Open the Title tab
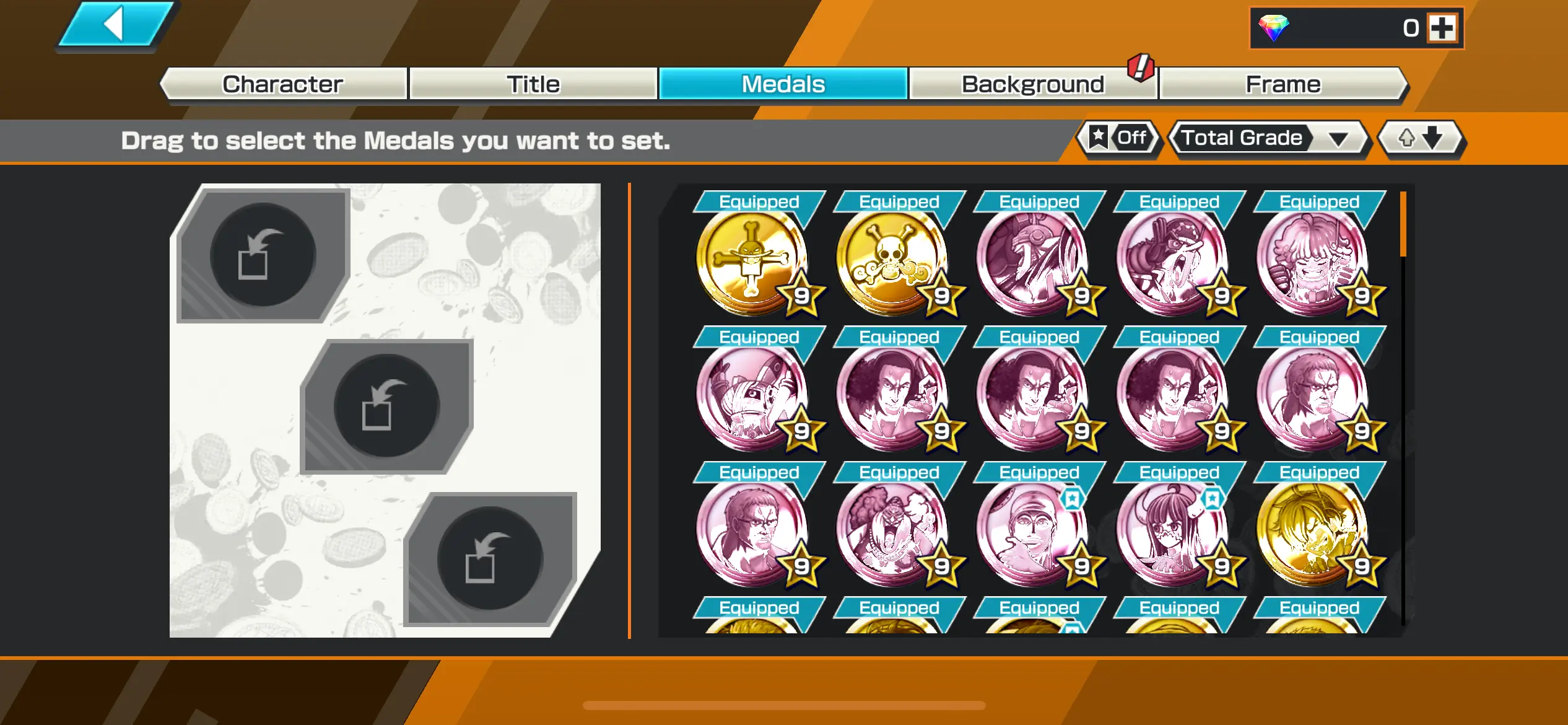1568x725 pixels. pos(533,84)
